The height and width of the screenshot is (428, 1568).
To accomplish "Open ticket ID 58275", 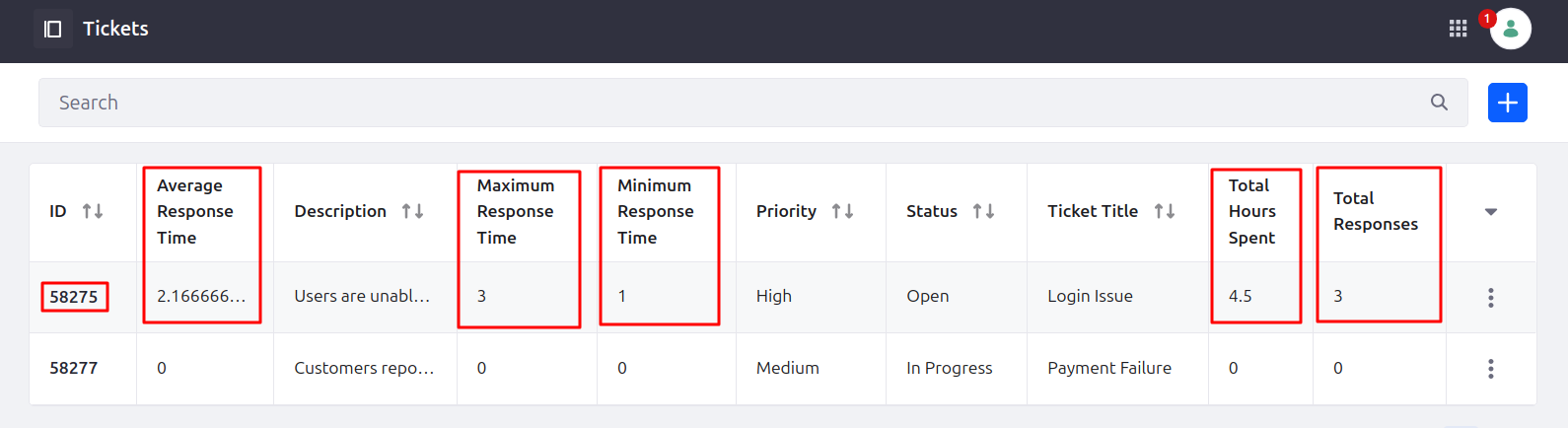I will point(74,297).
